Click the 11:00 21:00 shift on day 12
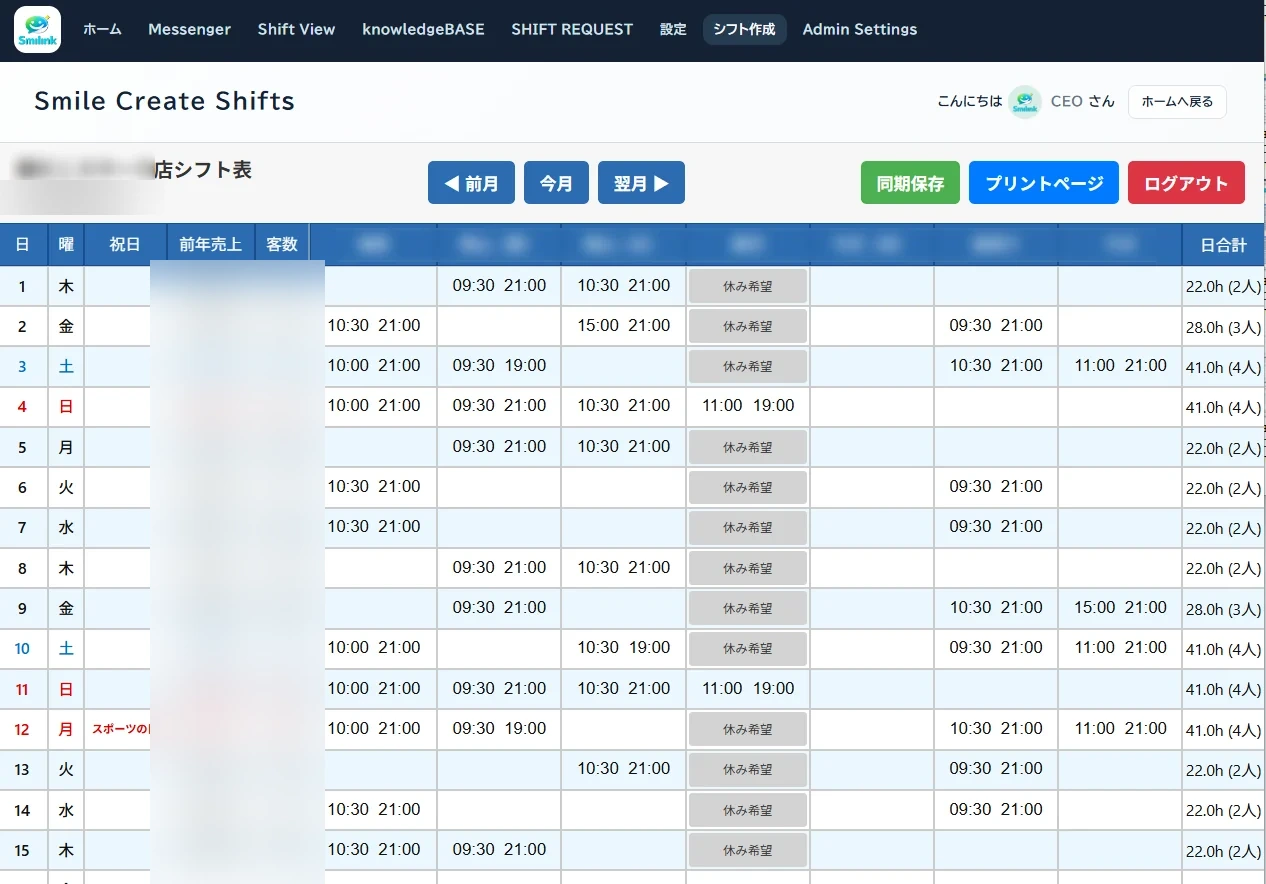The width and height of the screenshot is (1266, 884). click(1121, 729)
